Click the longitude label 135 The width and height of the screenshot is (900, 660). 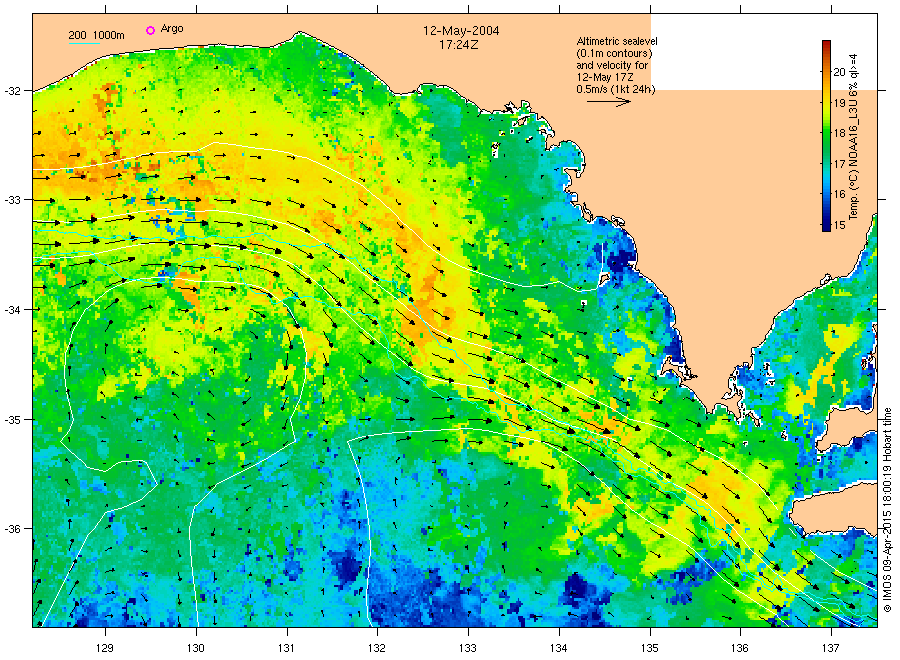click(650, 648)
